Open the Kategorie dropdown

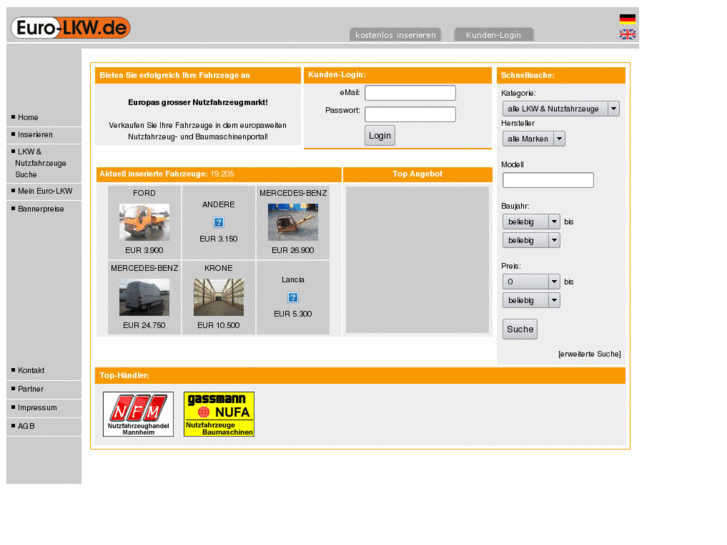[561, 109]
